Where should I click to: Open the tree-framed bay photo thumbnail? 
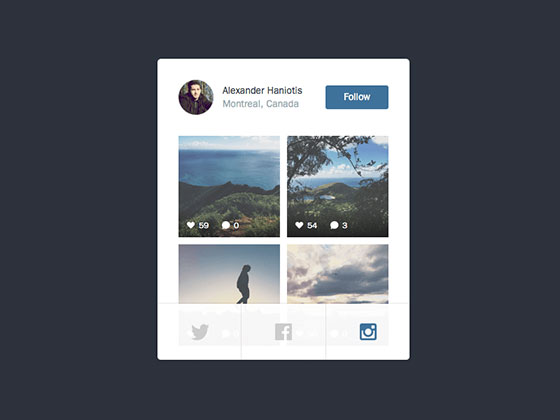tap(338, 186)
